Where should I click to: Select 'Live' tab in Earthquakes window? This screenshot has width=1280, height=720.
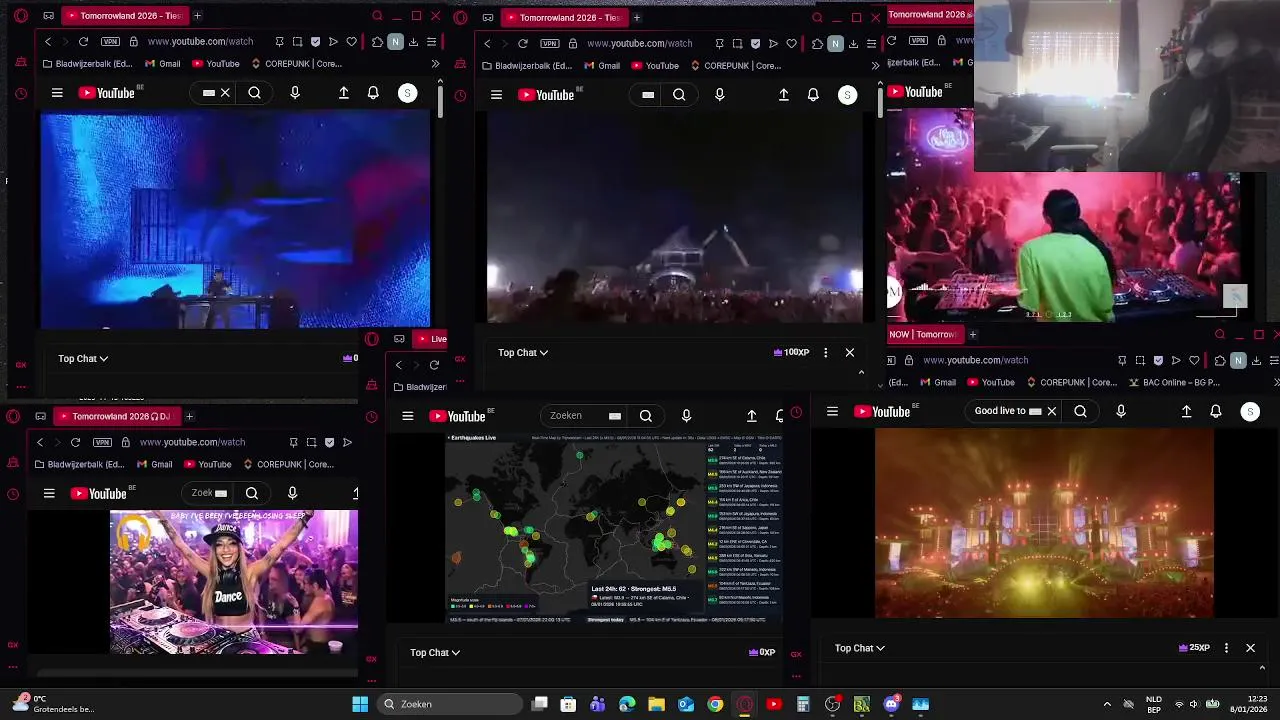pos(430,338)
